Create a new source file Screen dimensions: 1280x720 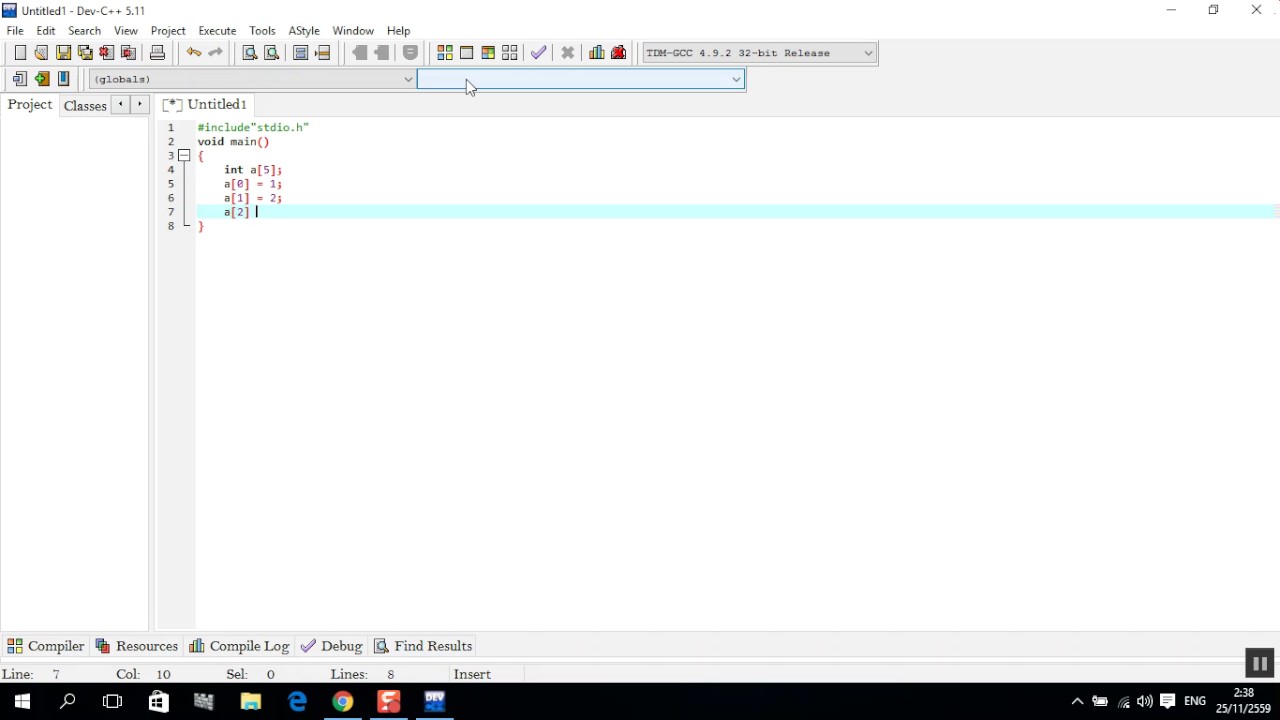[20, 53]
